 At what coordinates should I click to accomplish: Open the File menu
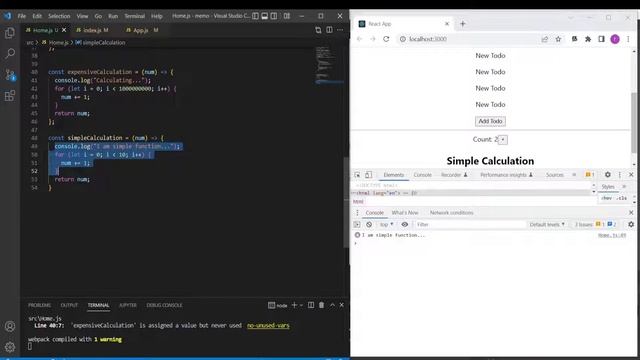coord(22,16)
